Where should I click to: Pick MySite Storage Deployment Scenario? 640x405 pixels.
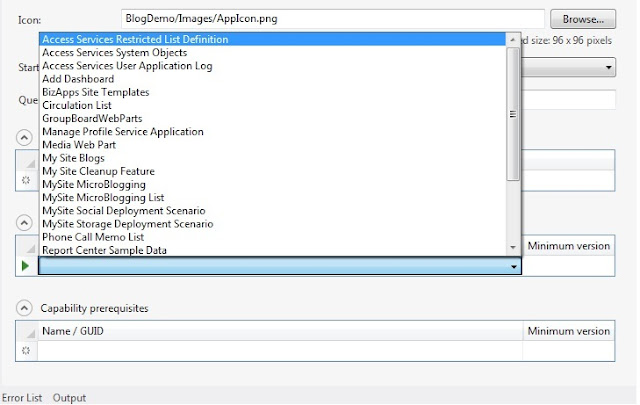pyautogui.click(x=273, y=224)
